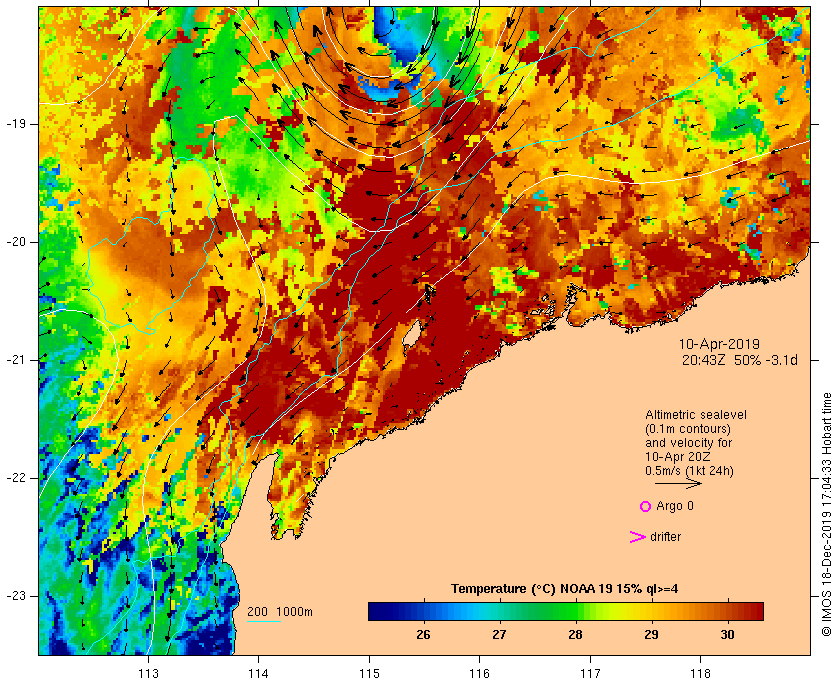The width and height of the screenshot is (840, 680).
Task: Click '10-Apr 20Z' legend text
Action: pos(678,457)
